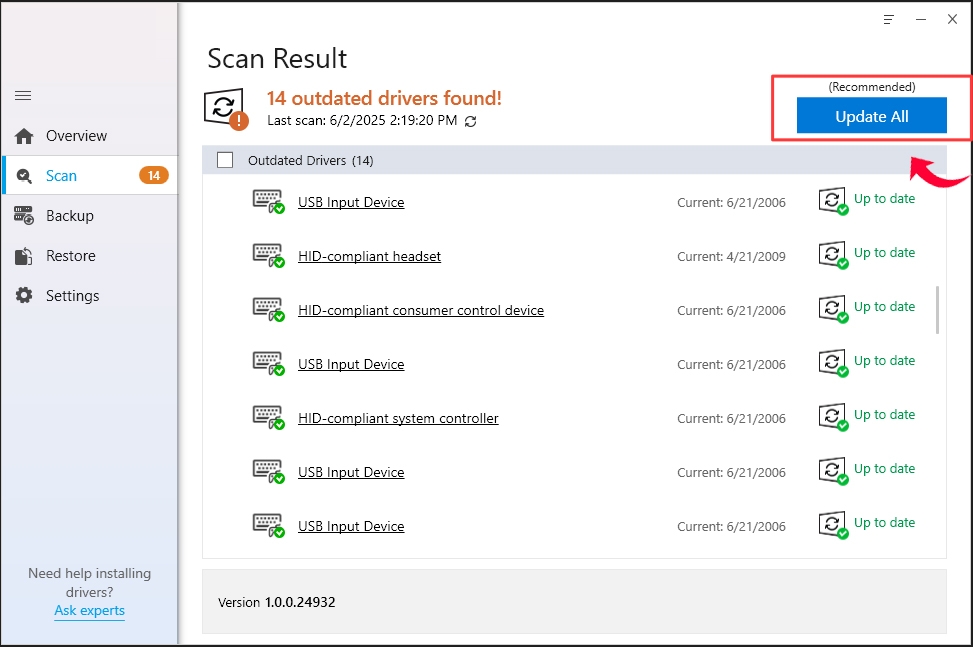This screenshot has width=973, height=647.
Task: Open the Ask experts link
Action: tap(89, 610)
